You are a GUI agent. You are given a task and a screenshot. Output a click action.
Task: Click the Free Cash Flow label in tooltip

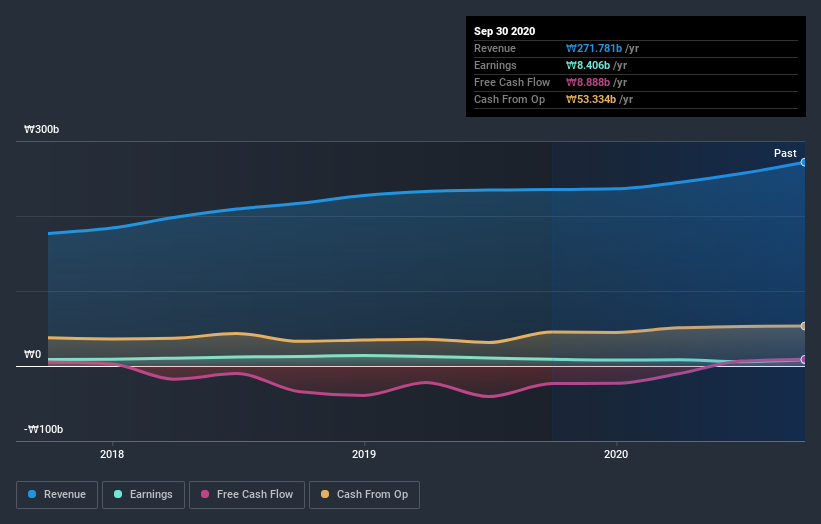512,82
